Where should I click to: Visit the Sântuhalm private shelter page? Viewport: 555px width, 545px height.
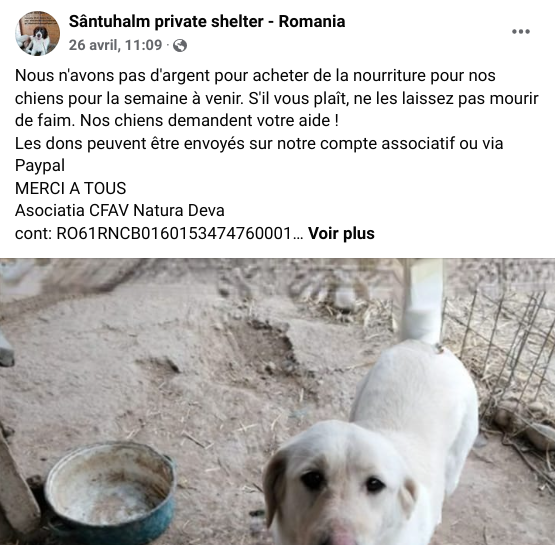pos(207,22)
